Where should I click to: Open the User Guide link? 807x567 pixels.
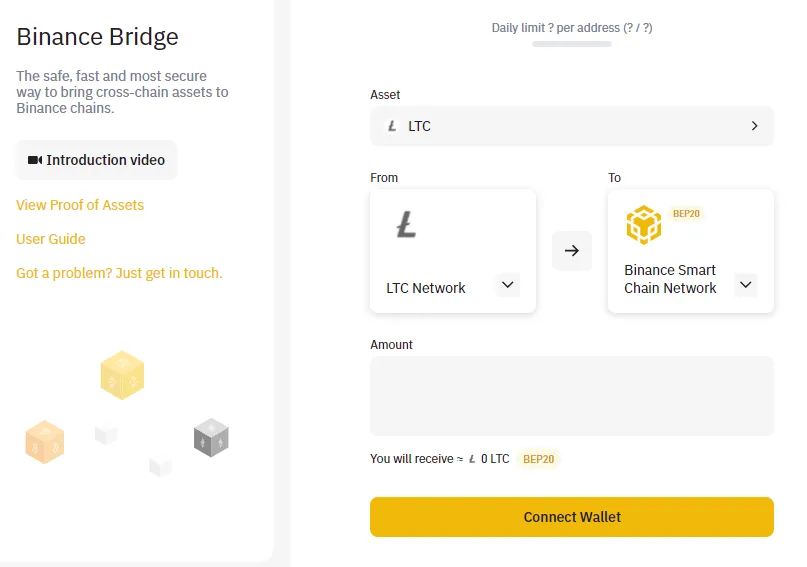tap(50, 239)
